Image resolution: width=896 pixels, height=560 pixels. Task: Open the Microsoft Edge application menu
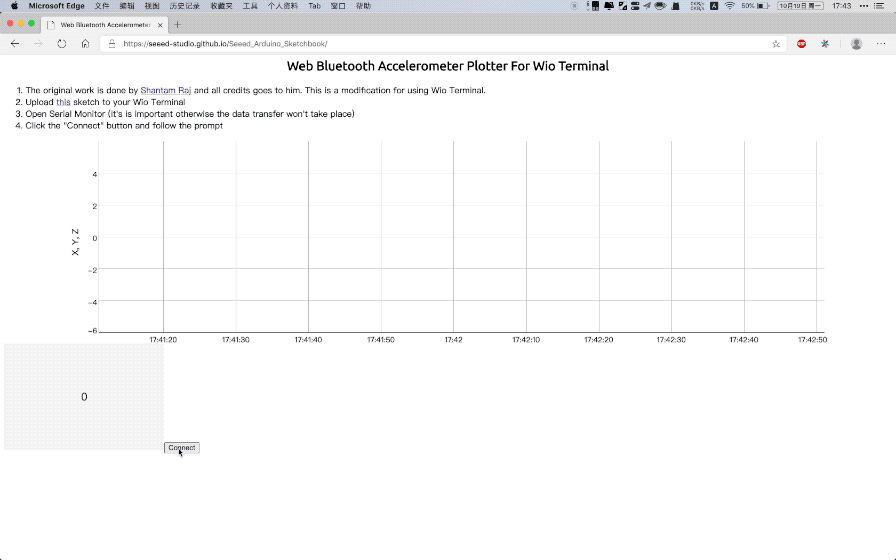click(x=57, y=6)
